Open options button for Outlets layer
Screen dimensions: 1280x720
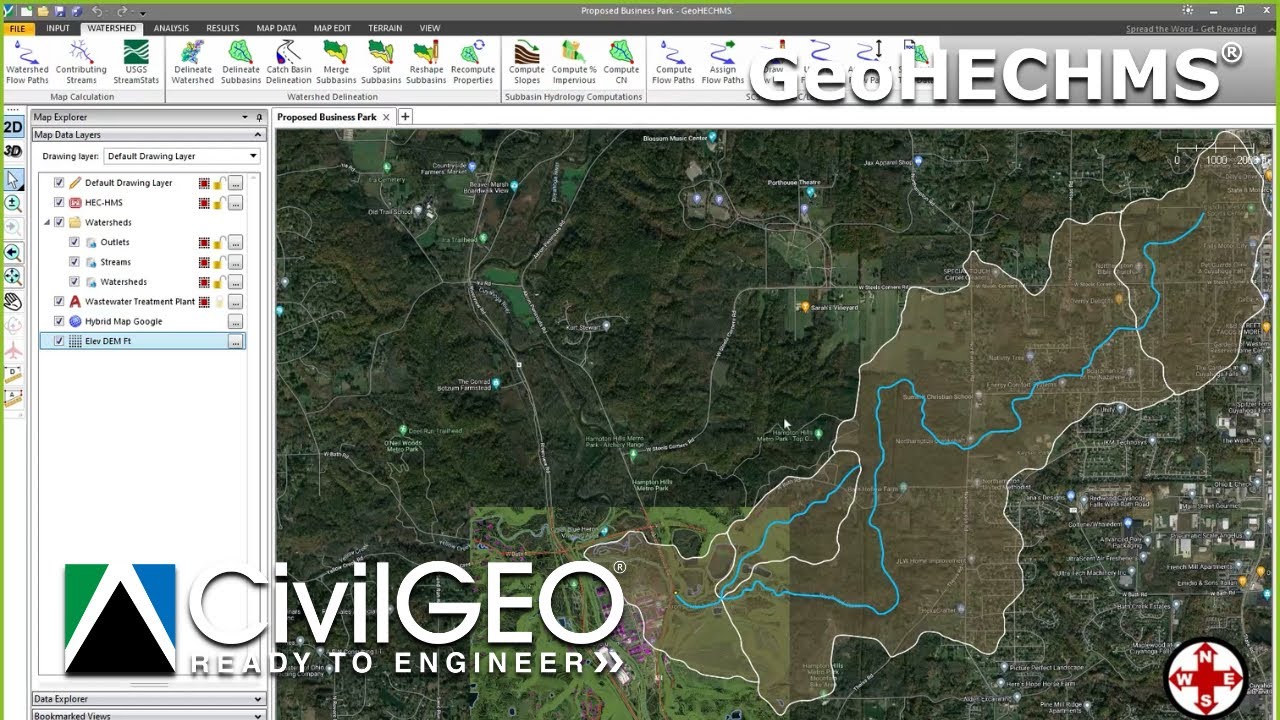[x=235, y=242]
